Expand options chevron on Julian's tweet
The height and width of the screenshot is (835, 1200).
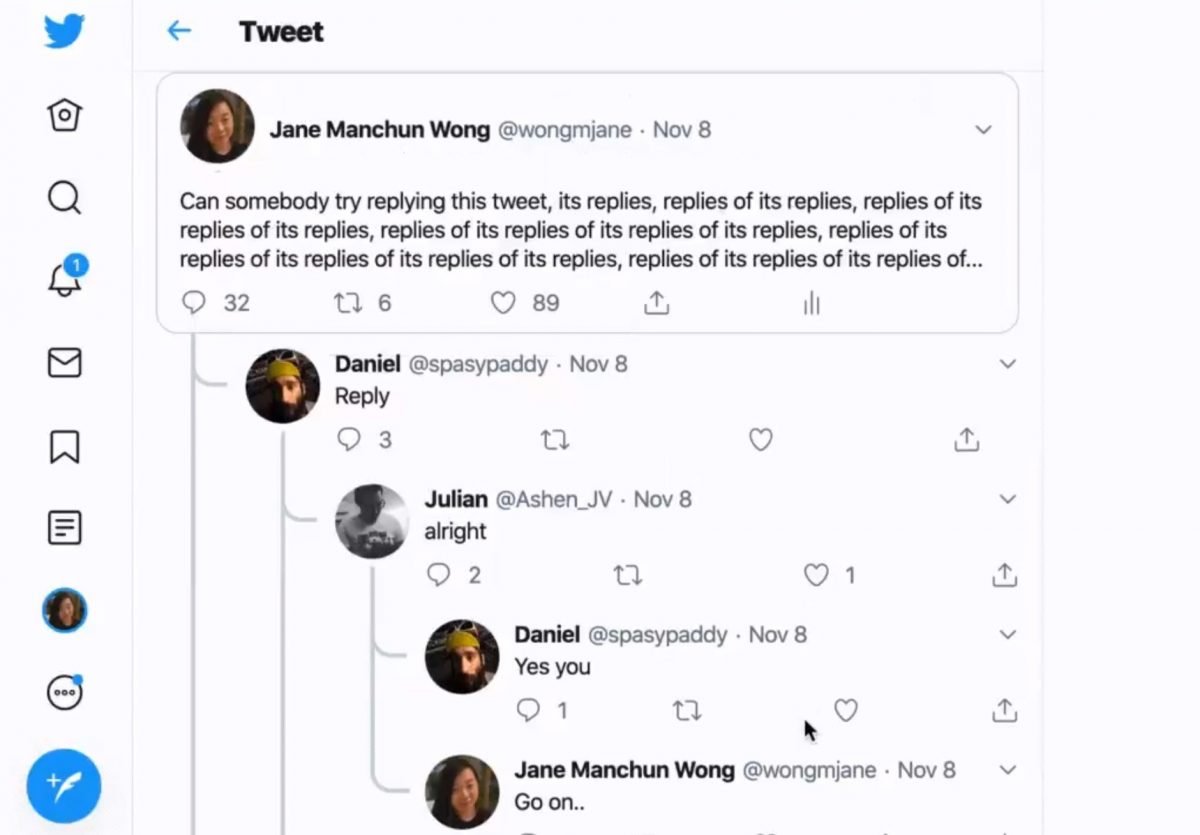(x=1008, y=499)
